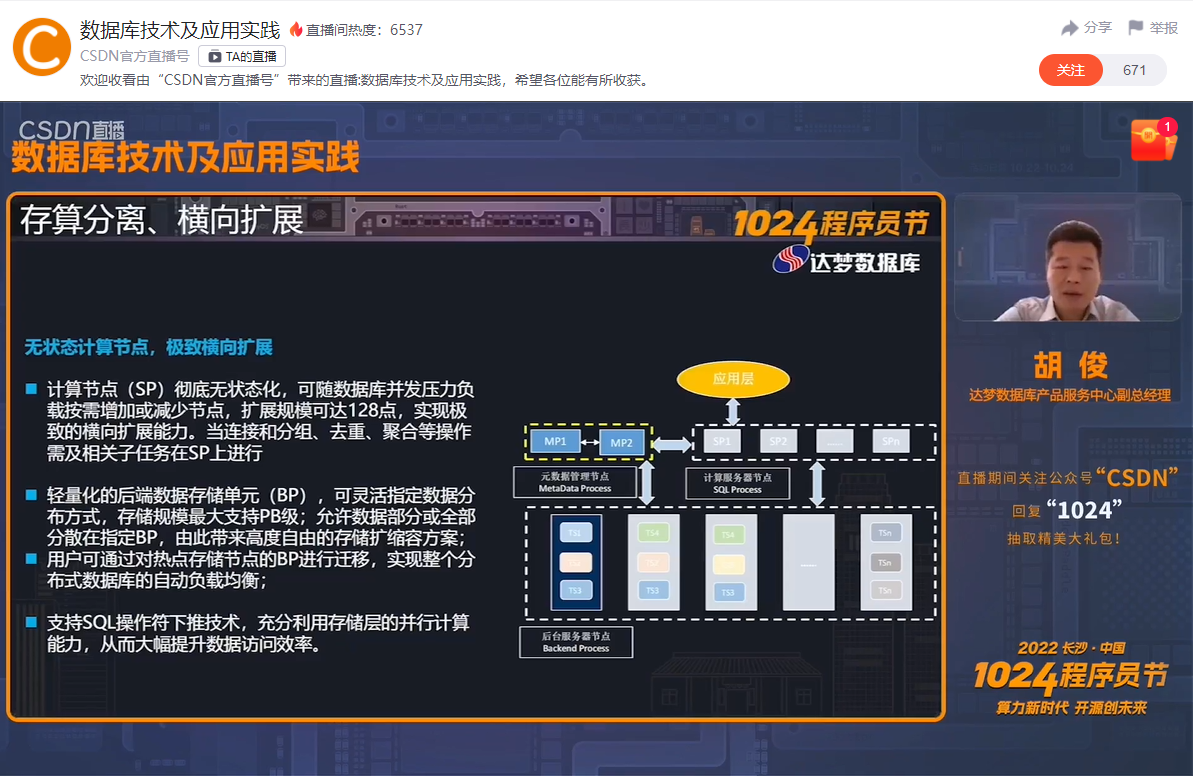The image size is (1193, 776).
Task: Click the welcome description line under channel name
Action: (367, 80)
